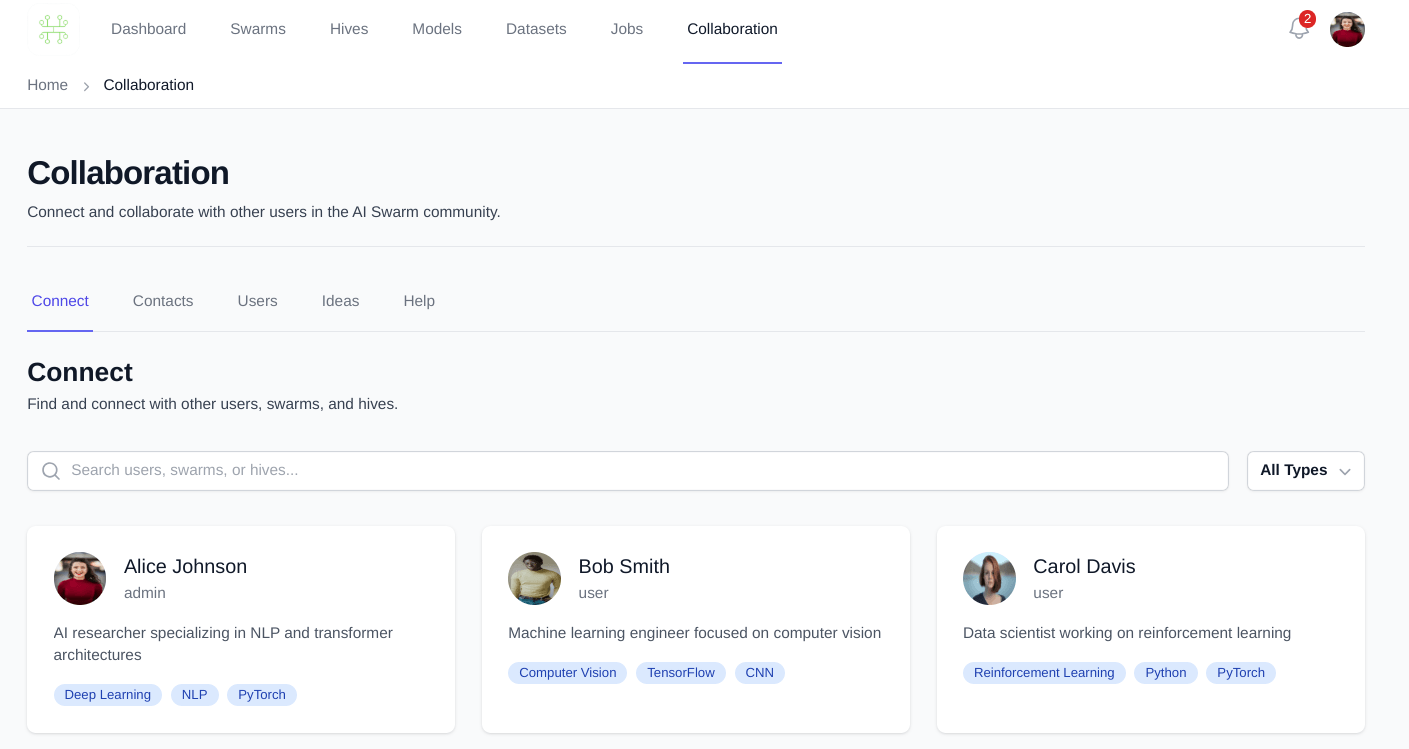The width and height of the screenshot is (1409, 749).
Task: Click the Computer Vision tag
Action: [567, 673]
